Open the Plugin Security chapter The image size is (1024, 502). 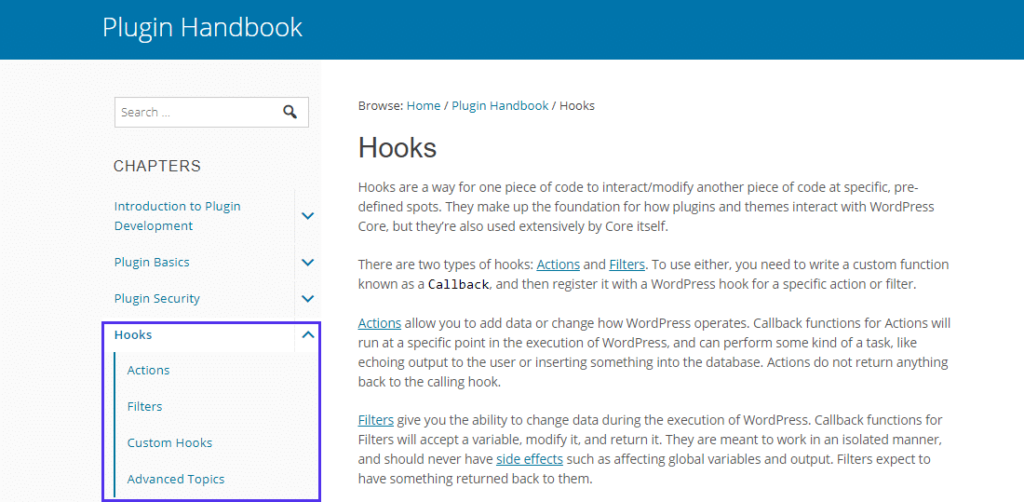[x=157, y=298]
